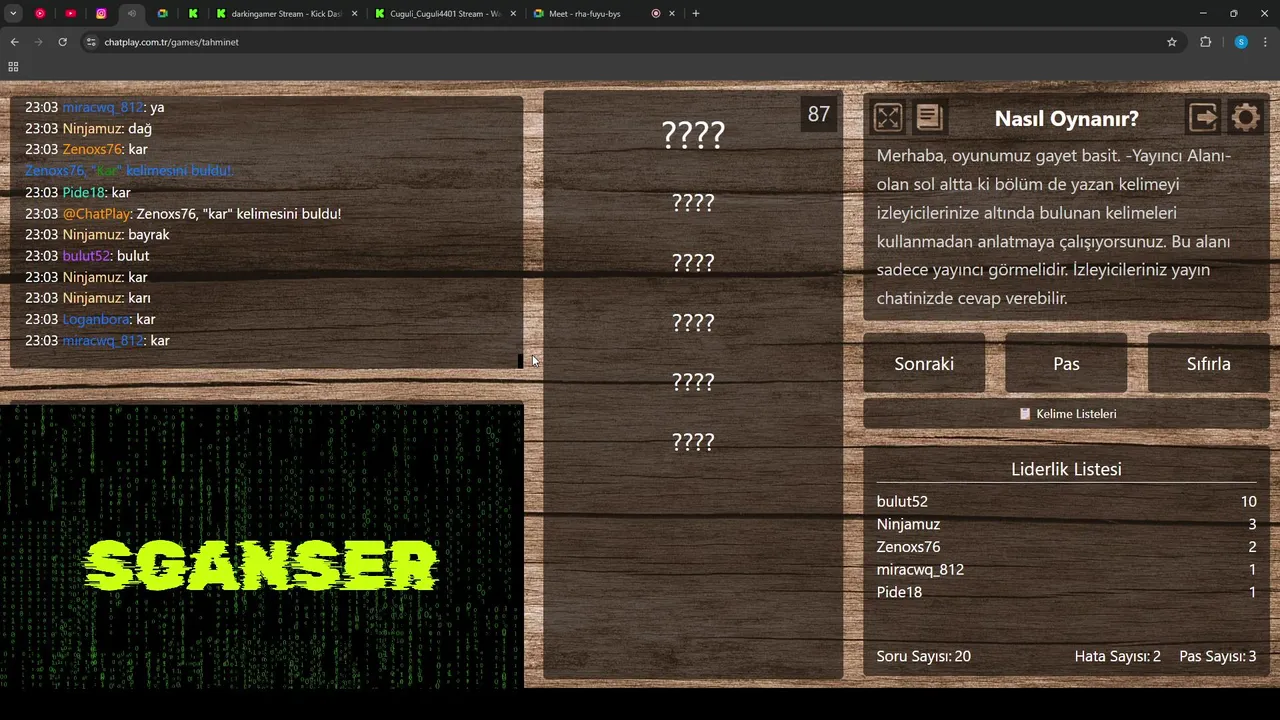Click the Pas button

[1066, 363]
